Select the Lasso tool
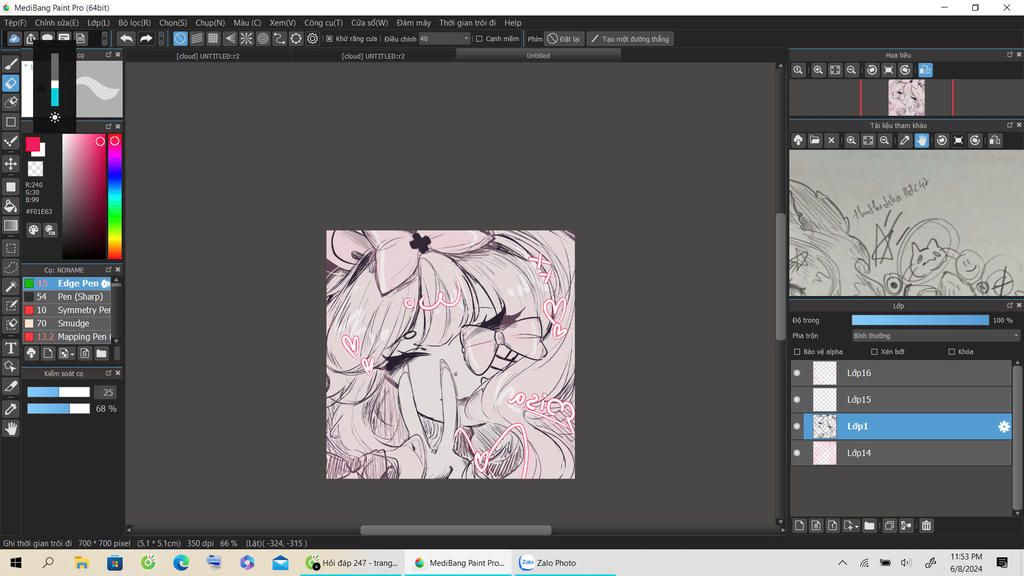This screenshot has height=576, width=1024. tap(10, 268)
